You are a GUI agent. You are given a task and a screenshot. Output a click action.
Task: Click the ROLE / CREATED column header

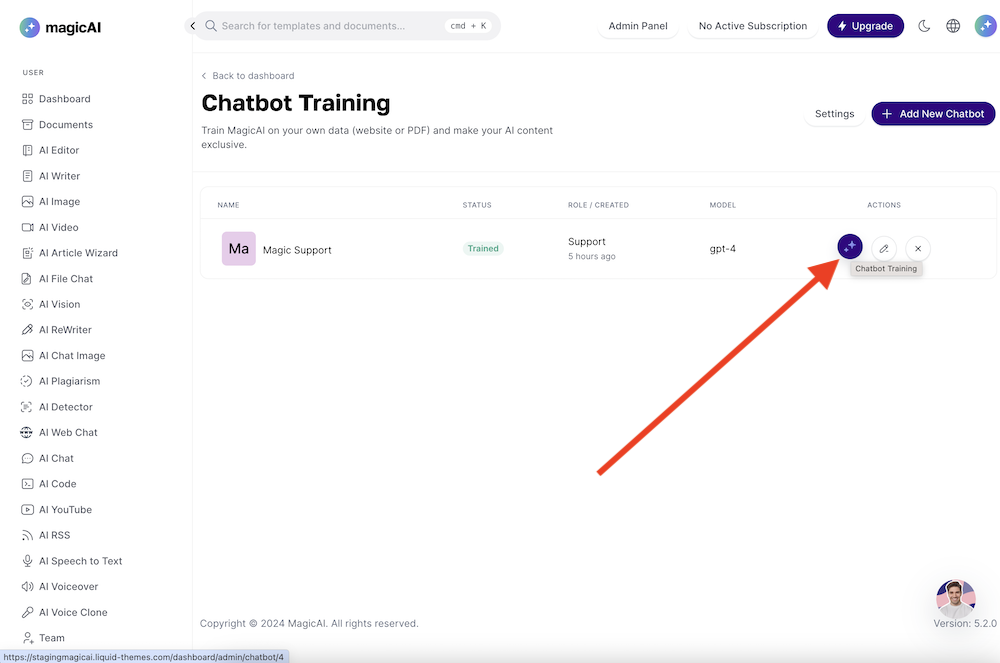point(598,205)
